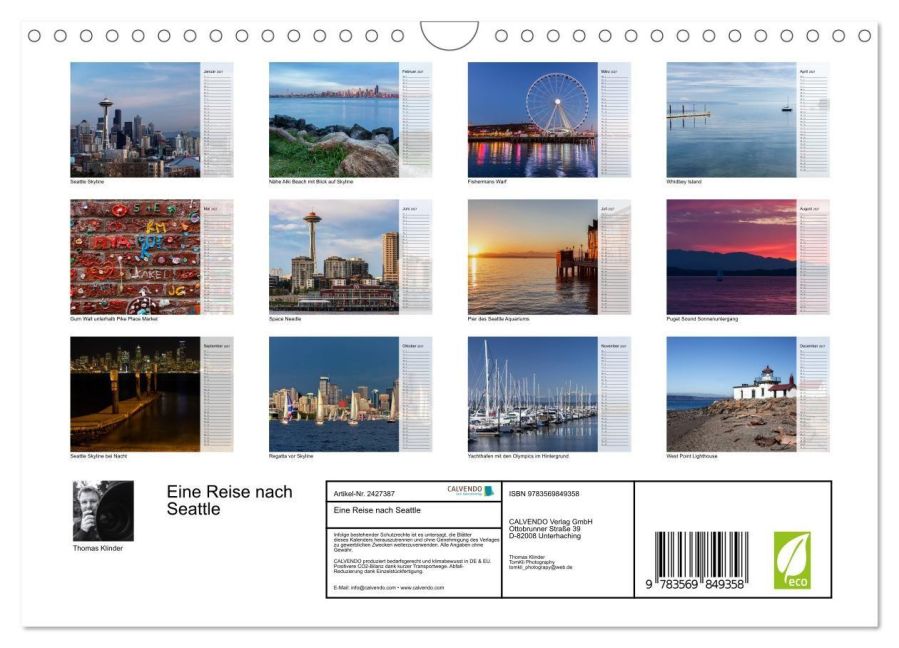Click the 'West Point Lighthouse' caption
Screen dimensions: 899x648
coord(691,456)
